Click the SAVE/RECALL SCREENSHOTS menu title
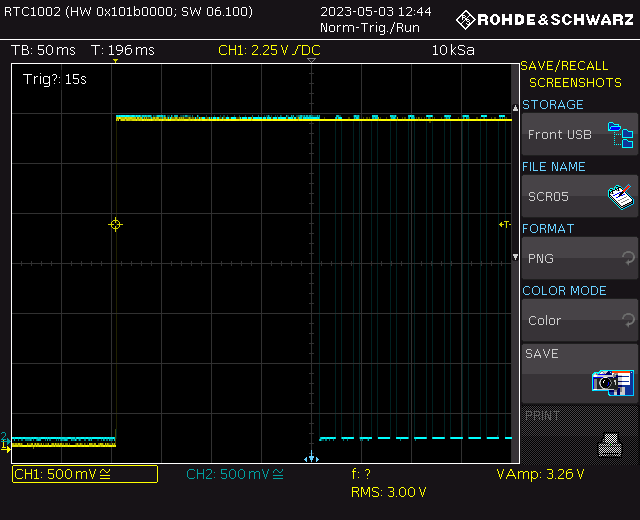The image size is (640, 520). [x=571, y=74]
